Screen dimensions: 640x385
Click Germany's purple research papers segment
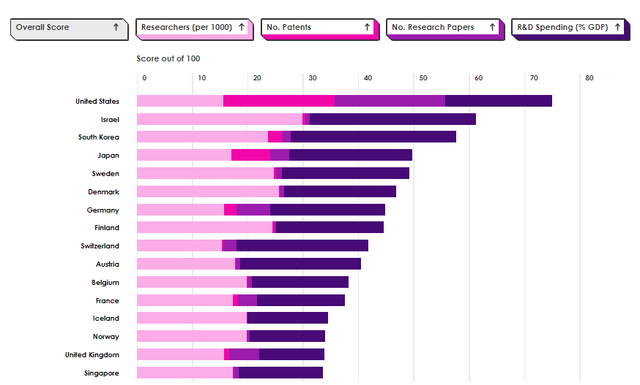253,210
